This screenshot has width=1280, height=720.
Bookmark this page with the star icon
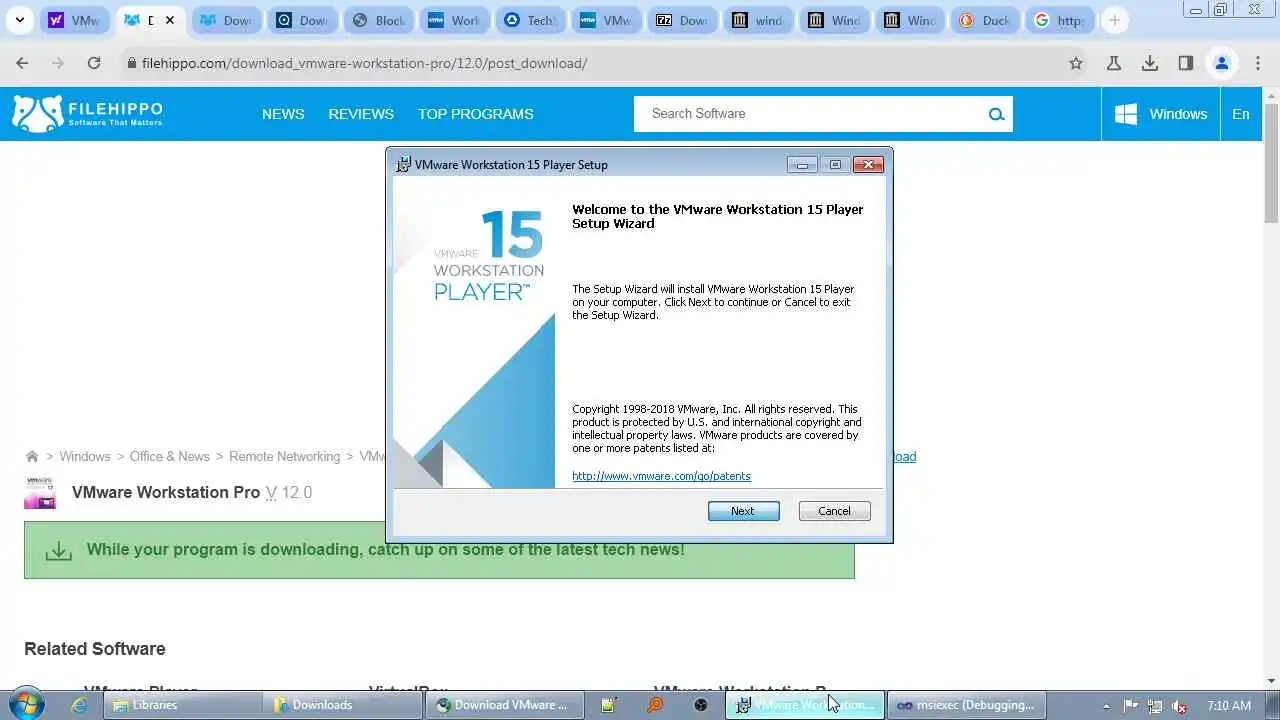(x=1076, y=63)
